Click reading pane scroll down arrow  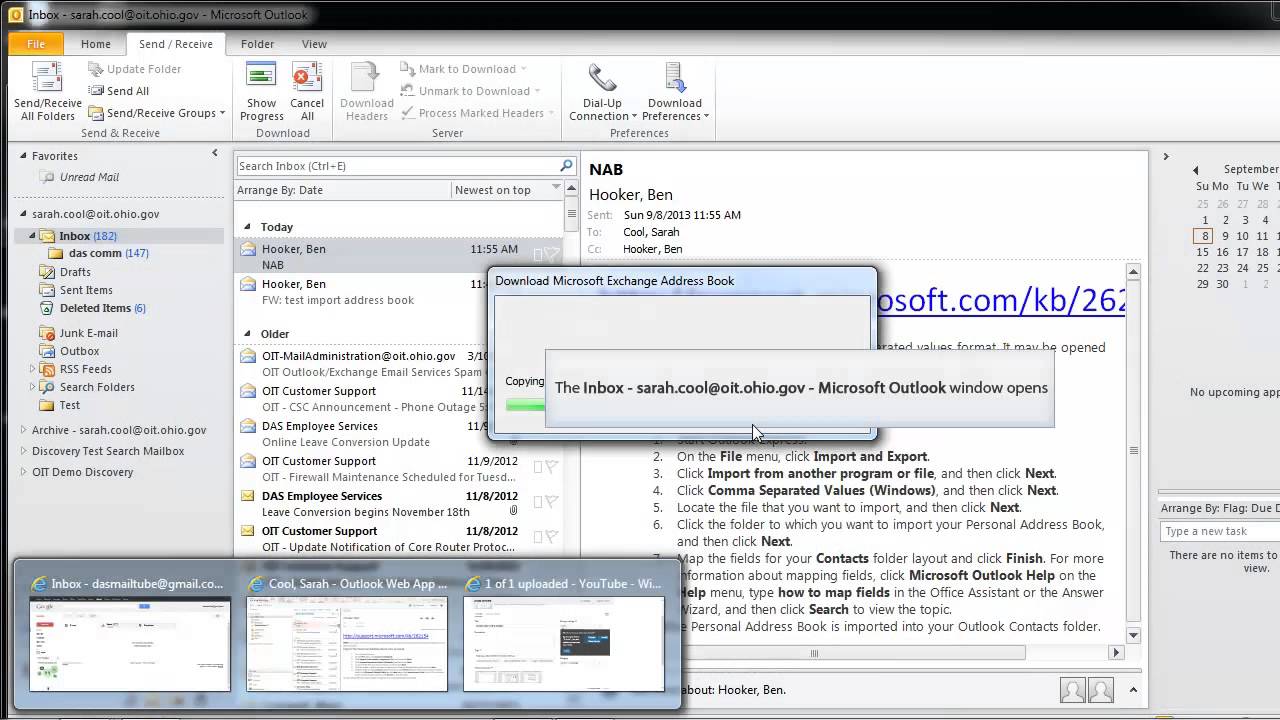1133,635
